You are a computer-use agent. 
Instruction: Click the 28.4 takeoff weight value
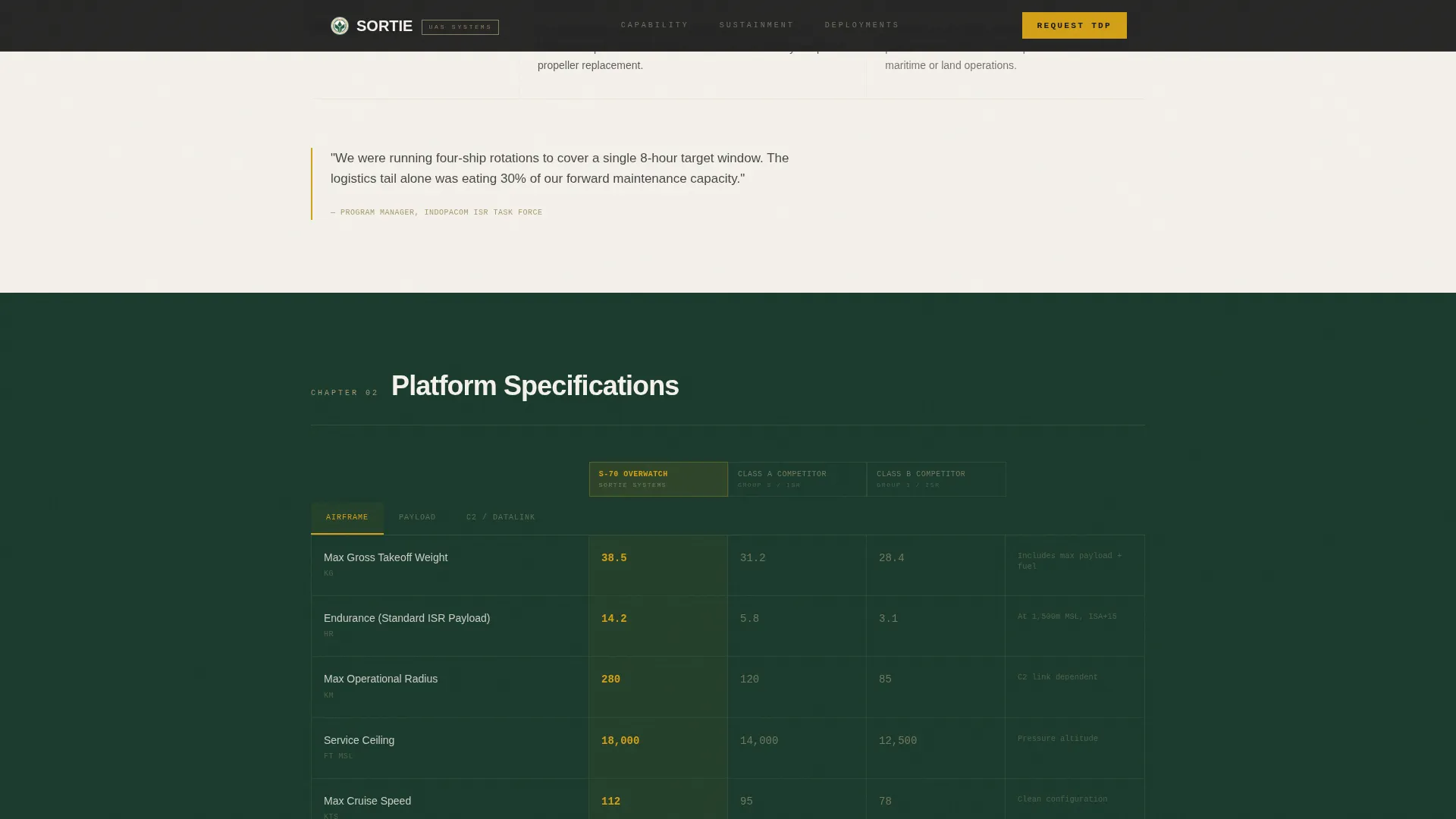click(x=891, y=558)
